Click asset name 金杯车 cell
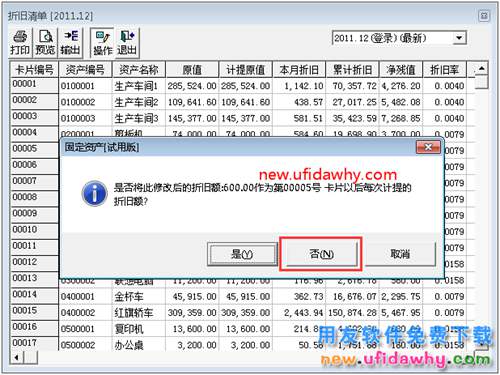 [139, 296]
